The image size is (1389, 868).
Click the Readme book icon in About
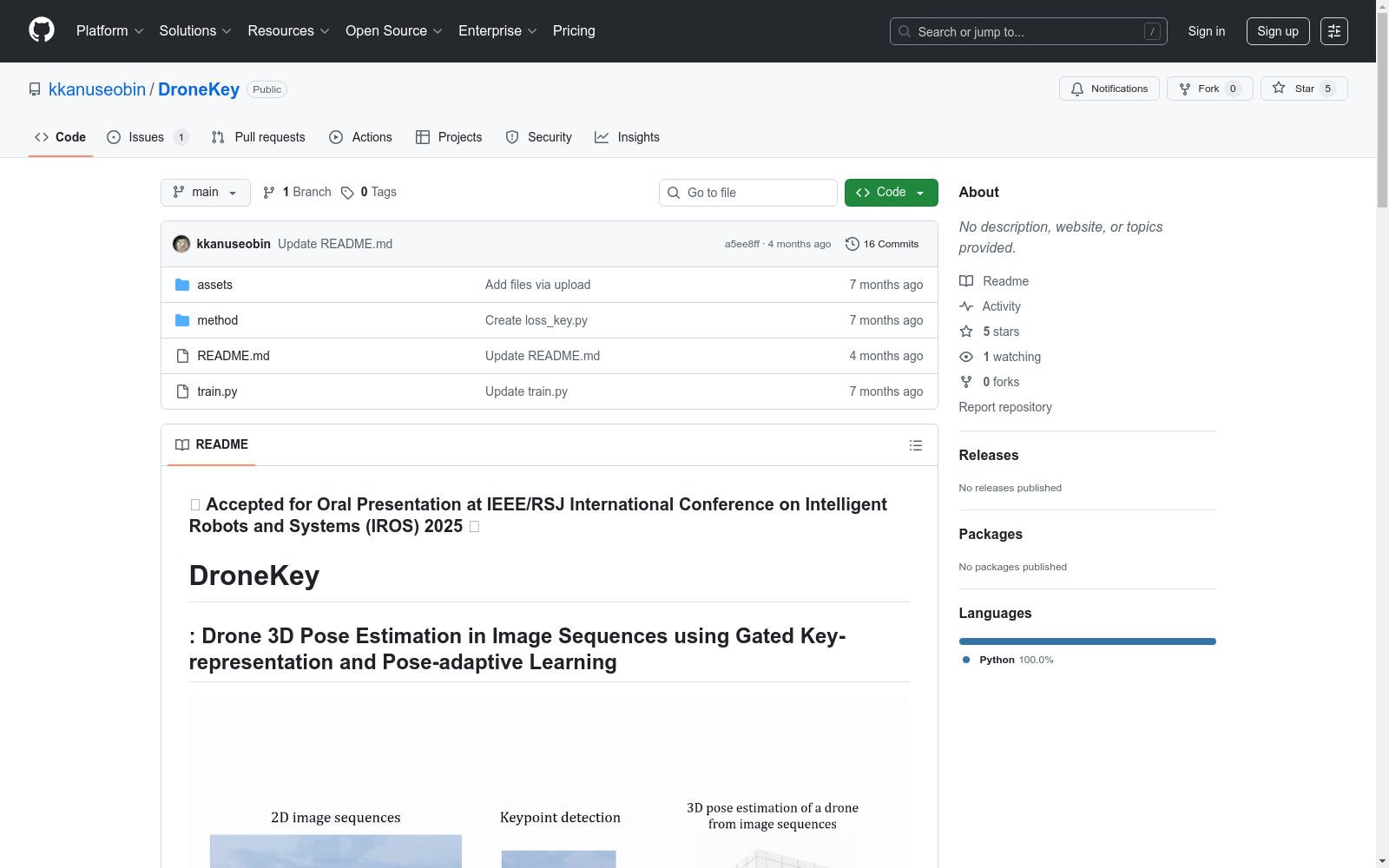[966, 281]
